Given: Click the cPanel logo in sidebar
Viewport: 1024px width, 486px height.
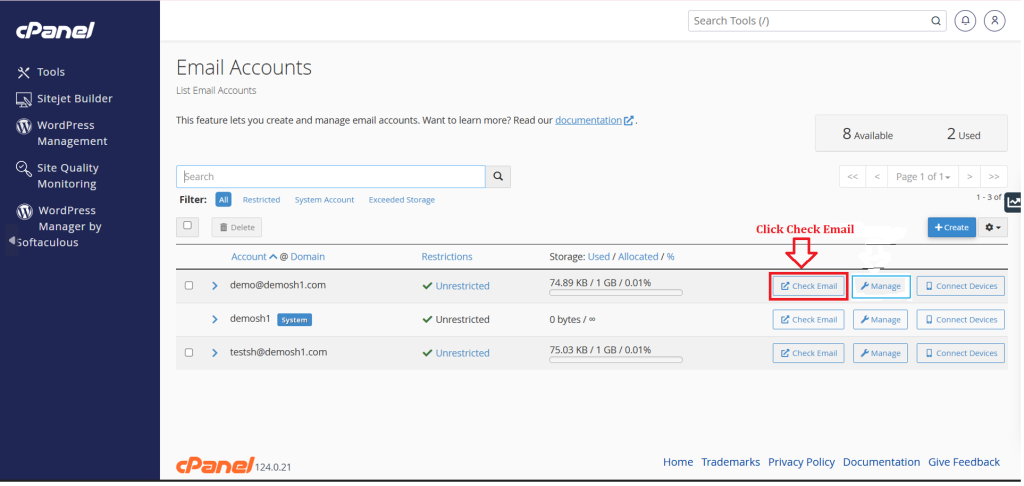Looking at the screenshot, I should point(56,30).
